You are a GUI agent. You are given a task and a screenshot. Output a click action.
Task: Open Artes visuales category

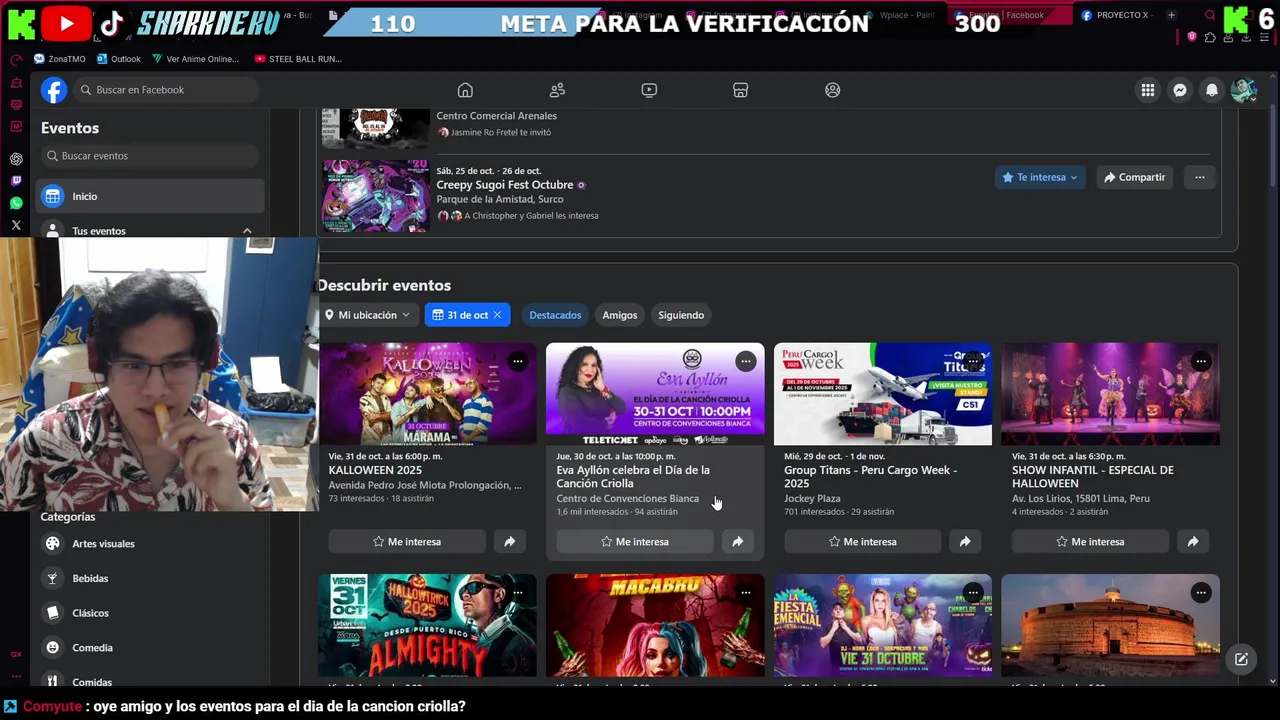150,544
